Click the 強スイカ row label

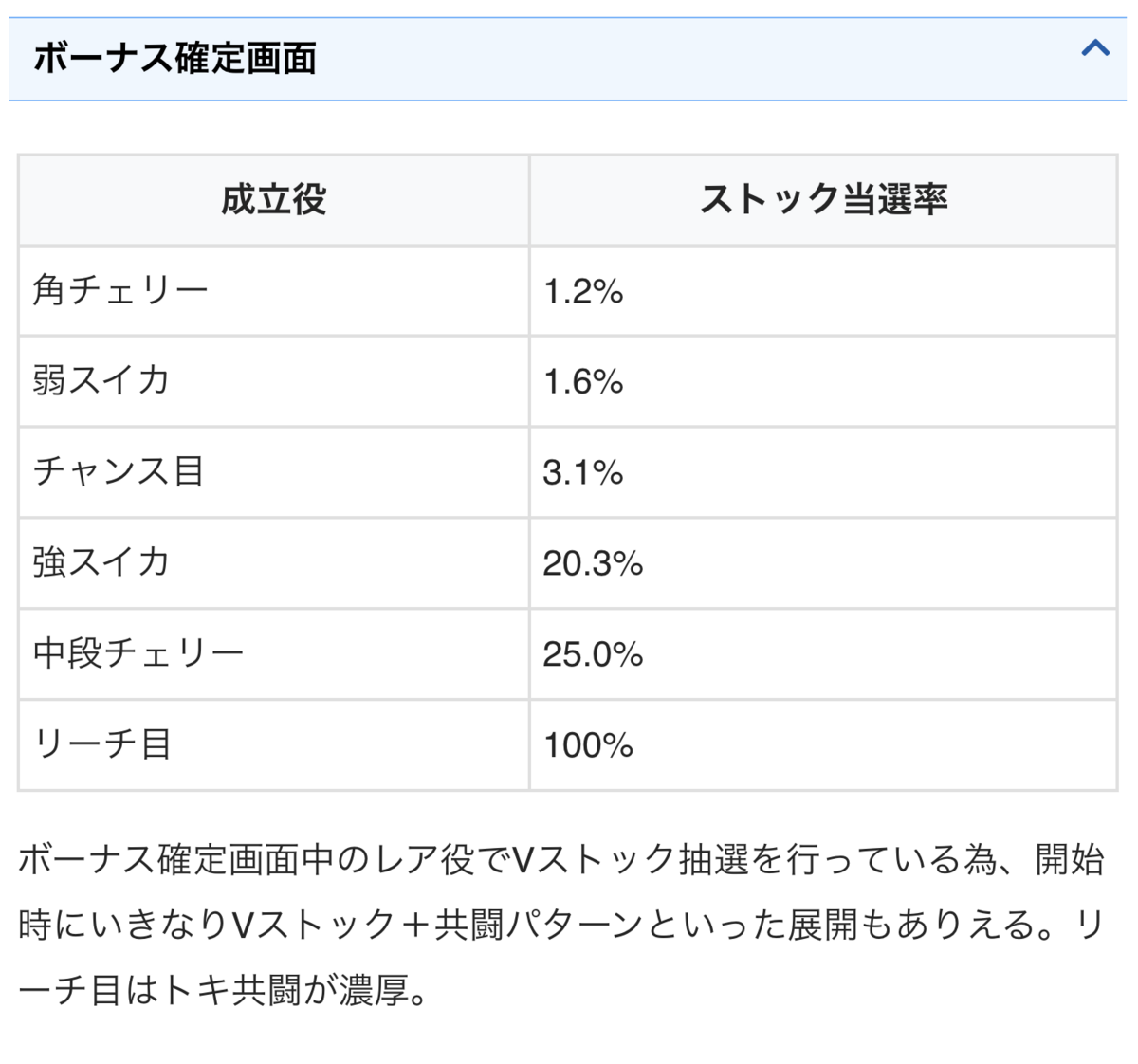point(101,562)
